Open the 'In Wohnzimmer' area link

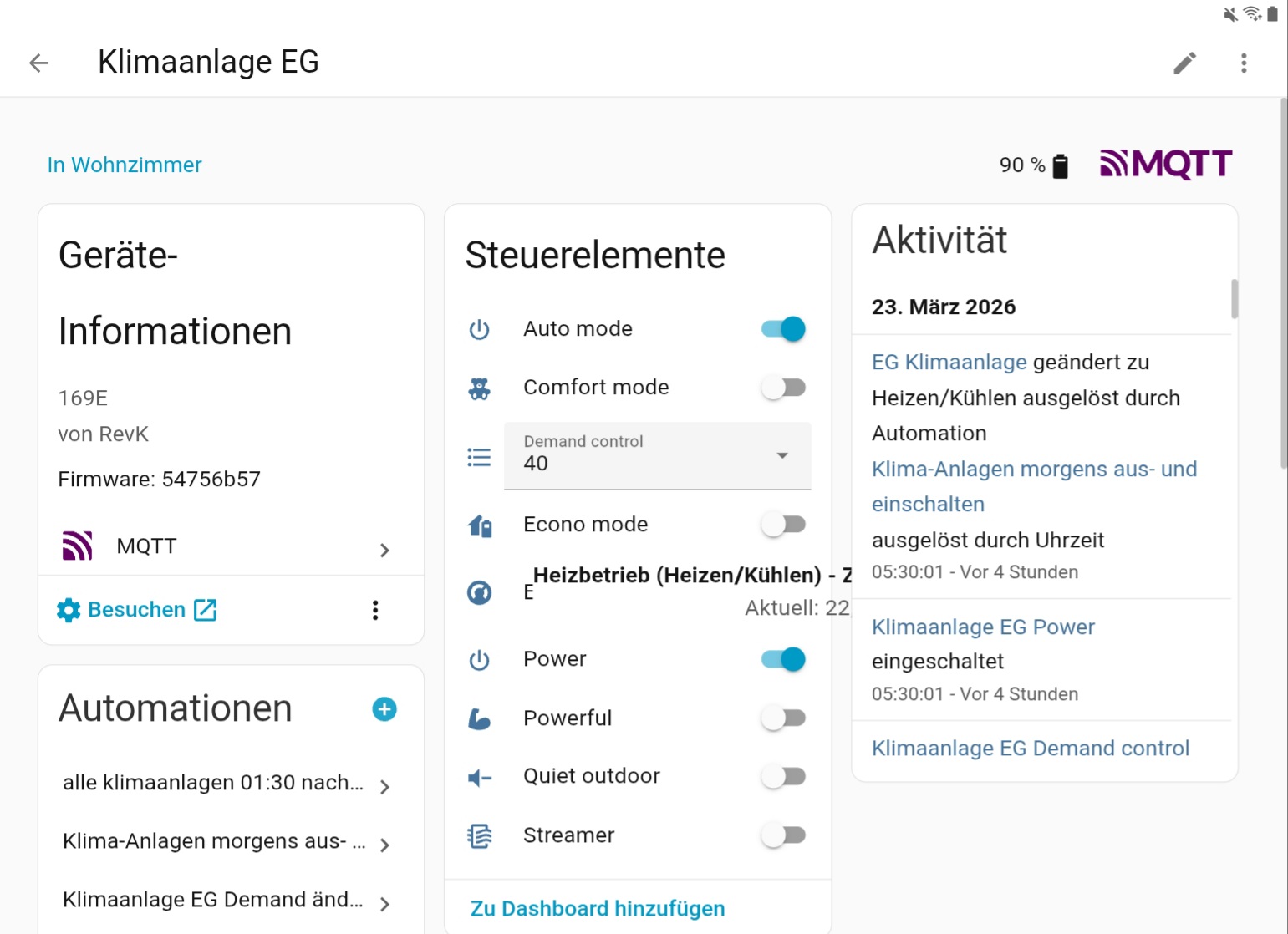pyautogui.click(x=125, y=165)
